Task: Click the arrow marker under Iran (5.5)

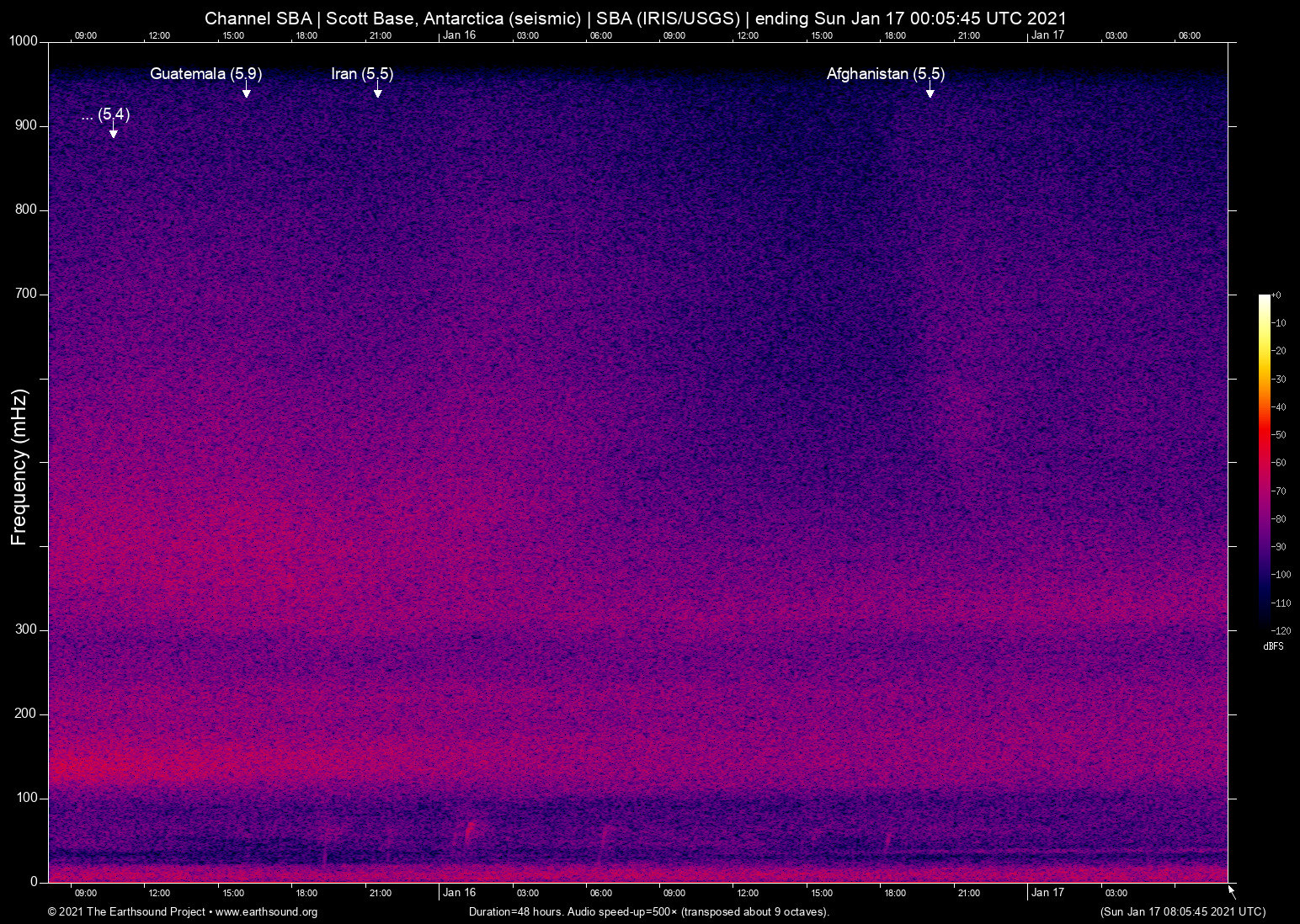Action: pyautogui.click(x=378, y=93)
